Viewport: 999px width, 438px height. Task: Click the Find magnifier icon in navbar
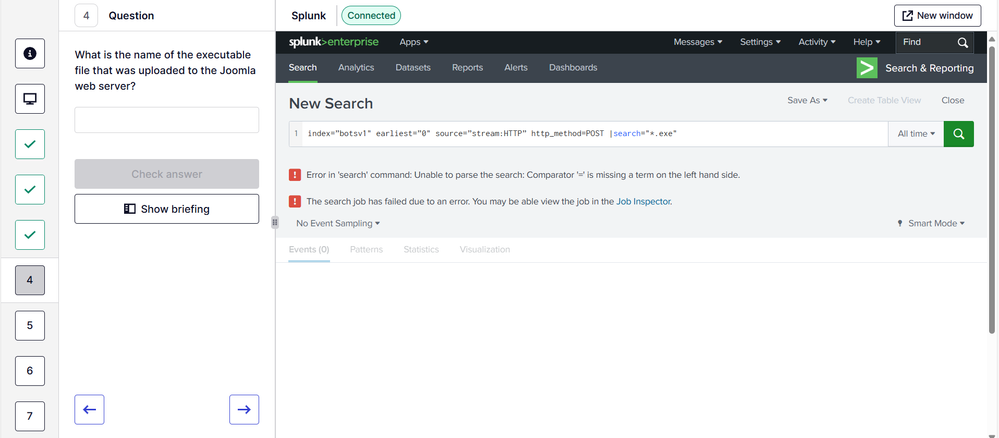pyautogui.click(x=962, y=43)
